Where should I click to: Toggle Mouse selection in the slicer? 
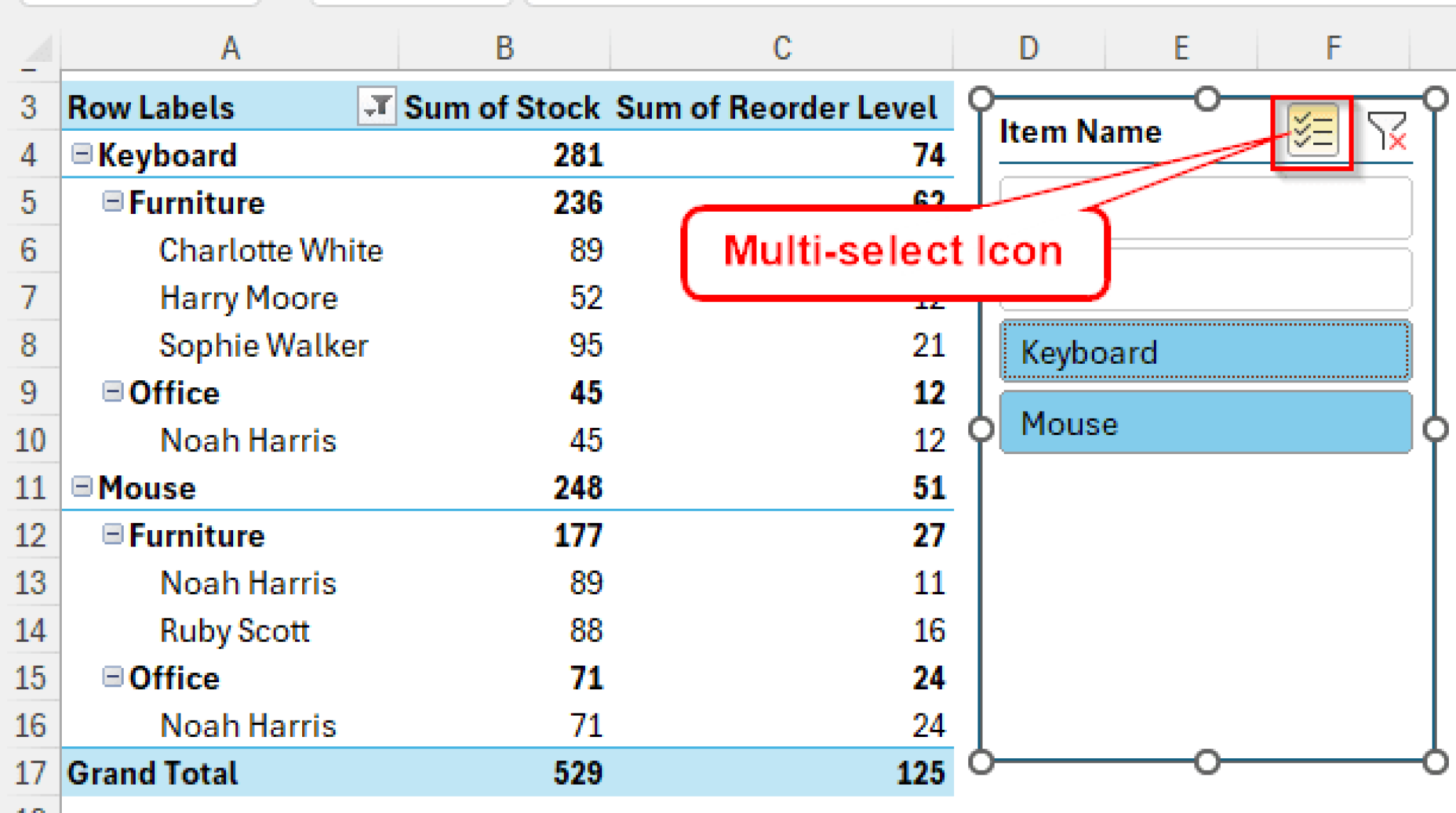pos(1204,423)
